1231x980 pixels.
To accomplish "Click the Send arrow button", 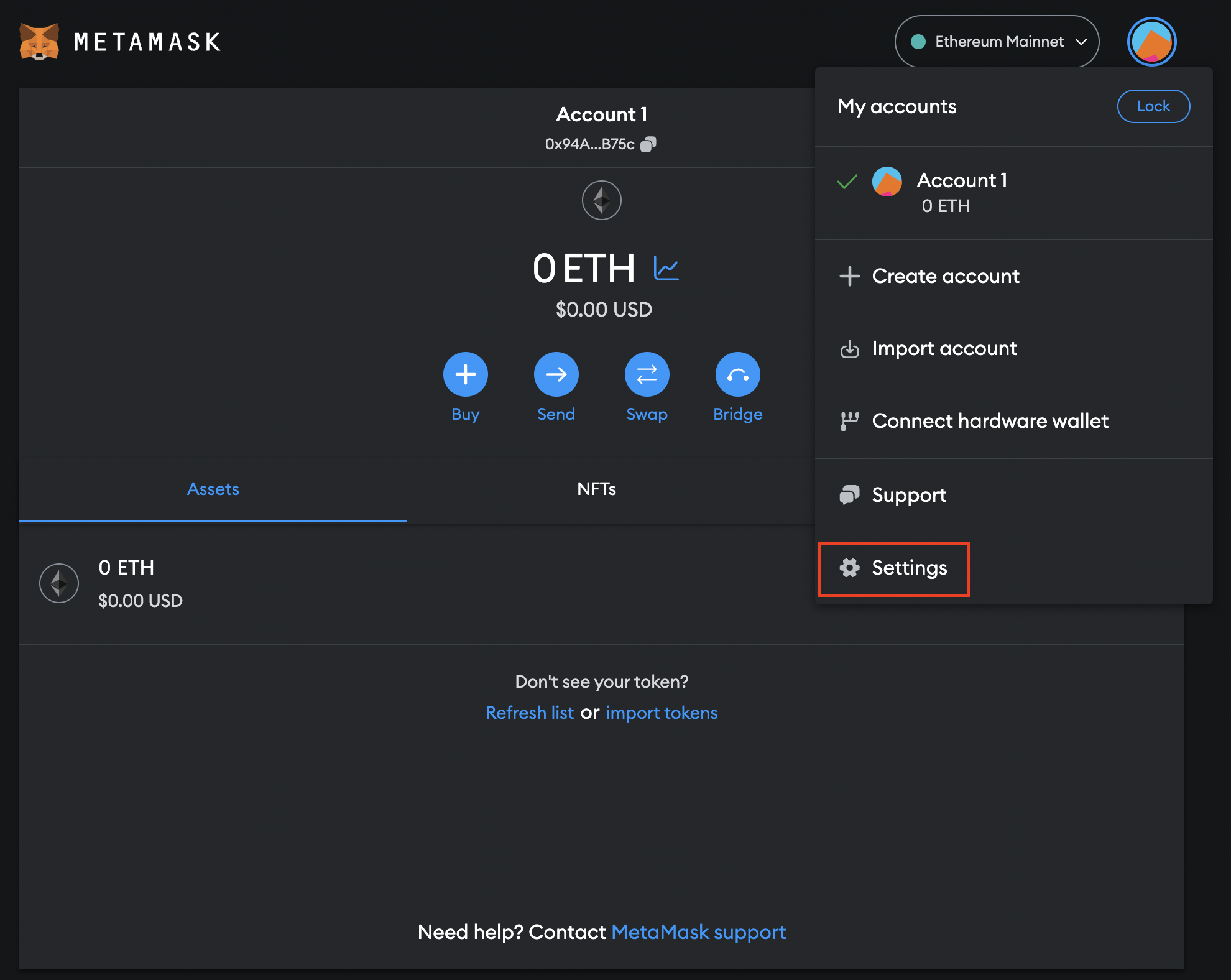I will coord(556,374).
